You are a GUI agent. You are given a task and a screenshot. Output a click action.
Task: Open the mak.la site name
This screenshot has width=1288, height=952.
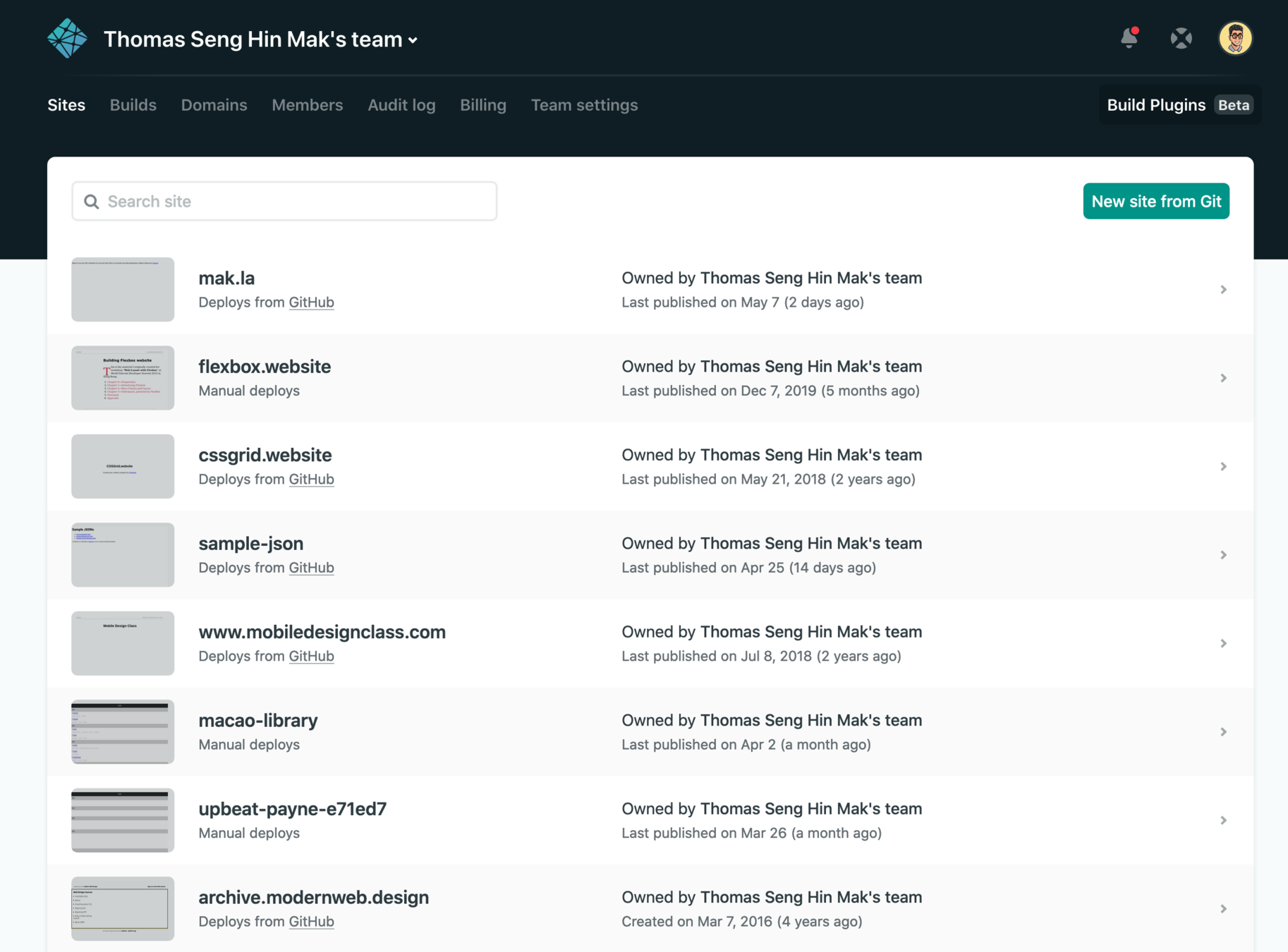[x=226, y=279]
